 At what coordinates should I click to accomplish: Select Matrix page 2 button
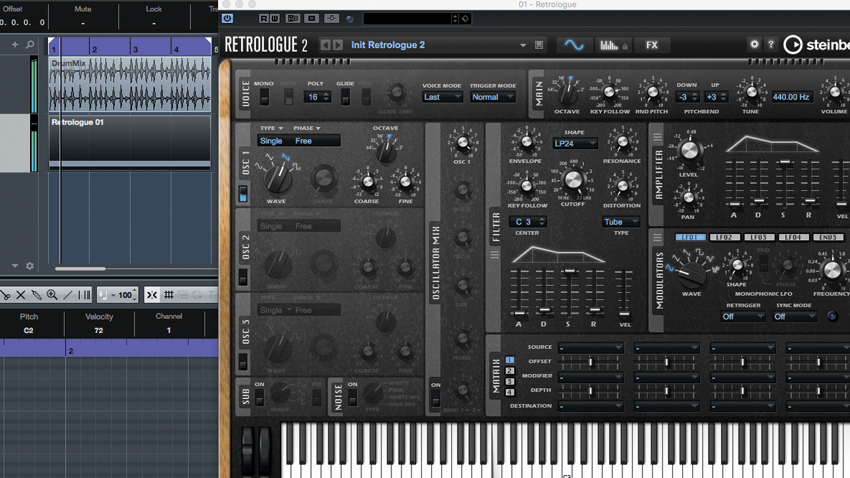[x=510, y=371]
